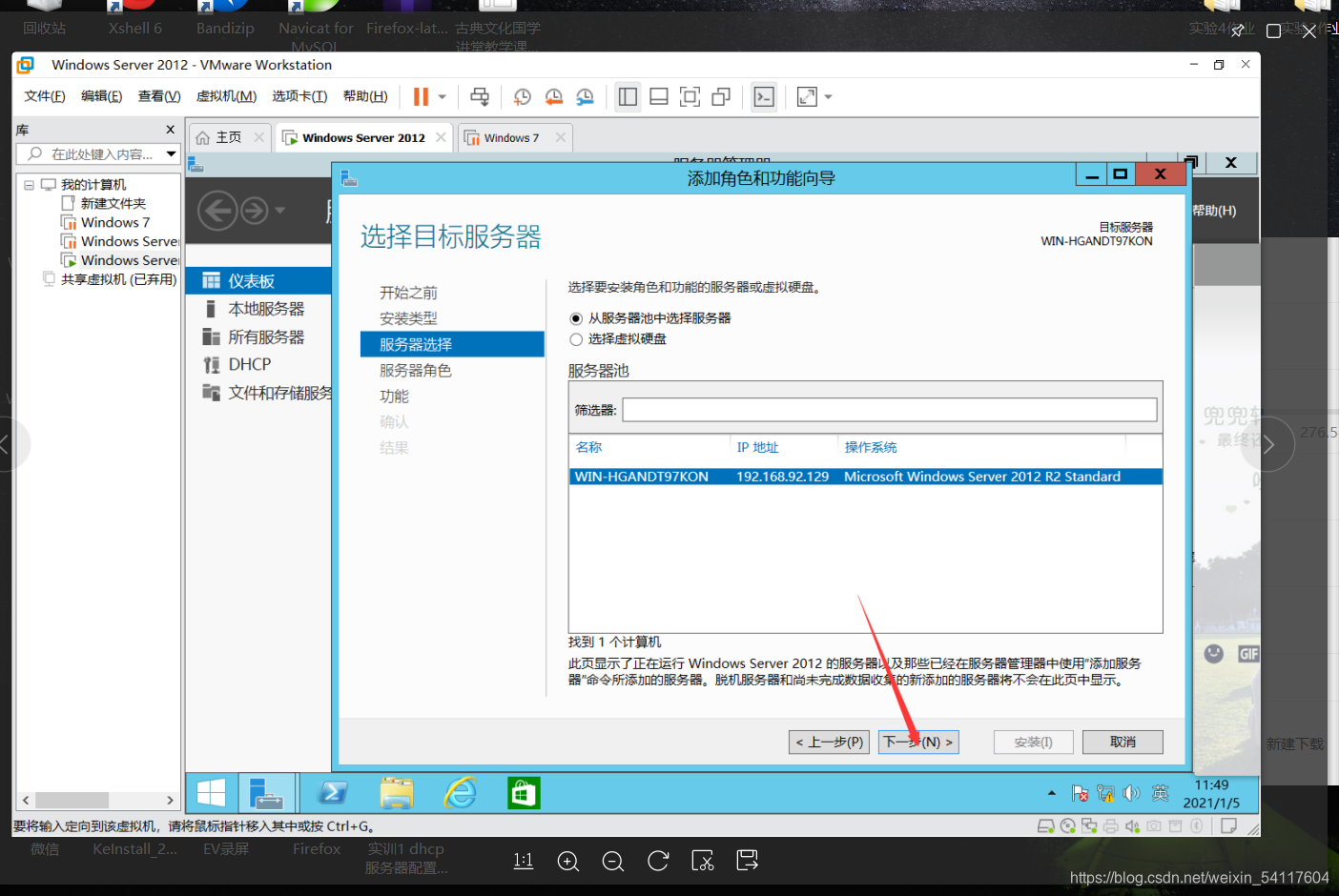
Task: Click the 下一步(N) button
Action: click(x=918, y=742)
